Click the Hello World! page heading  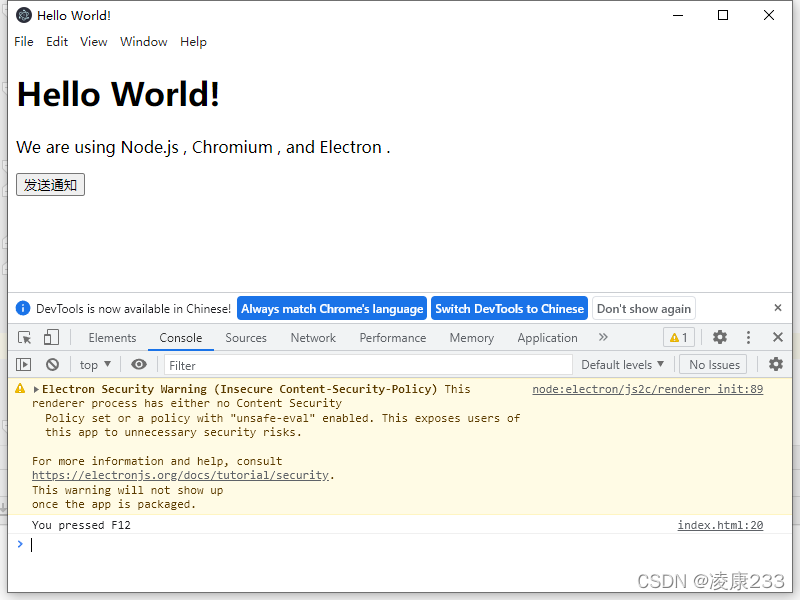coord(118,94)
